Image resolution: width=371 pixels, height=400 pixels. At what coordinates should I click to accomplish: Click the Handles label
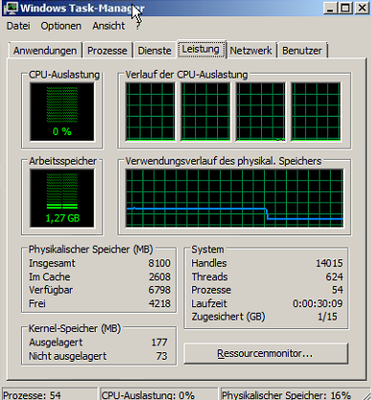[209, 263]
